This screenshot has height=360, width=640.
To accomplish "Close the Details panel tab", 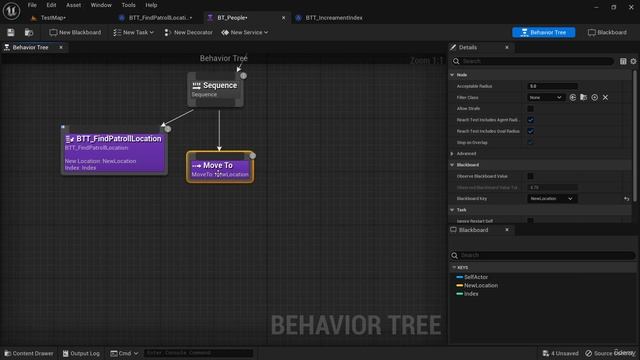I will click(x=507, y=47).
